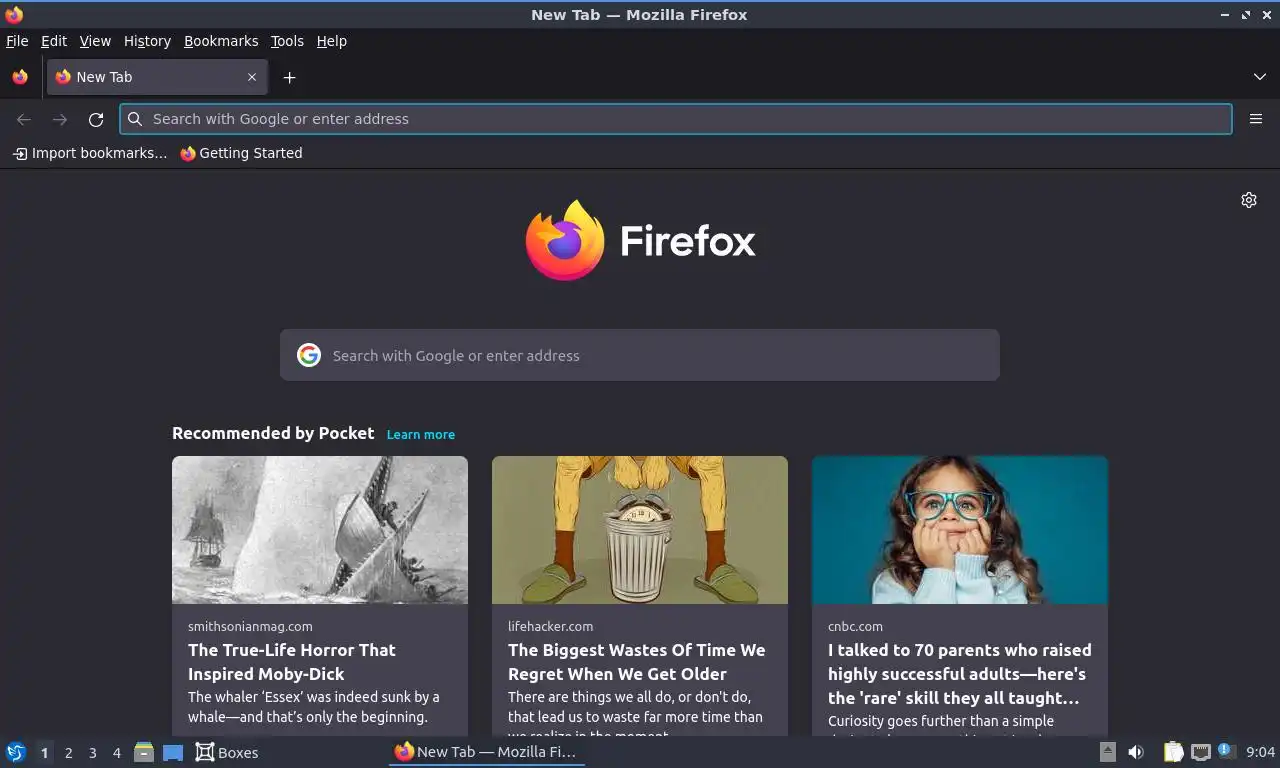Screen dimensions: 1280x768
Task: Click the forward navigation arrow
Action: click(60, 119)
